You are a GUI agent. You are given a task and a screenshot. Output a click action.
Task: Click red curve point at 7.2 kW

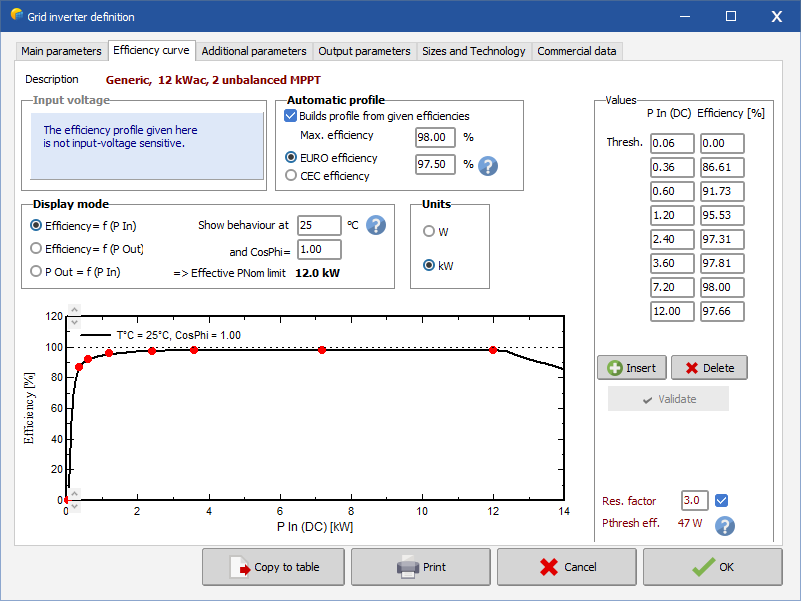pyautogui.click(x=322, y=350)
